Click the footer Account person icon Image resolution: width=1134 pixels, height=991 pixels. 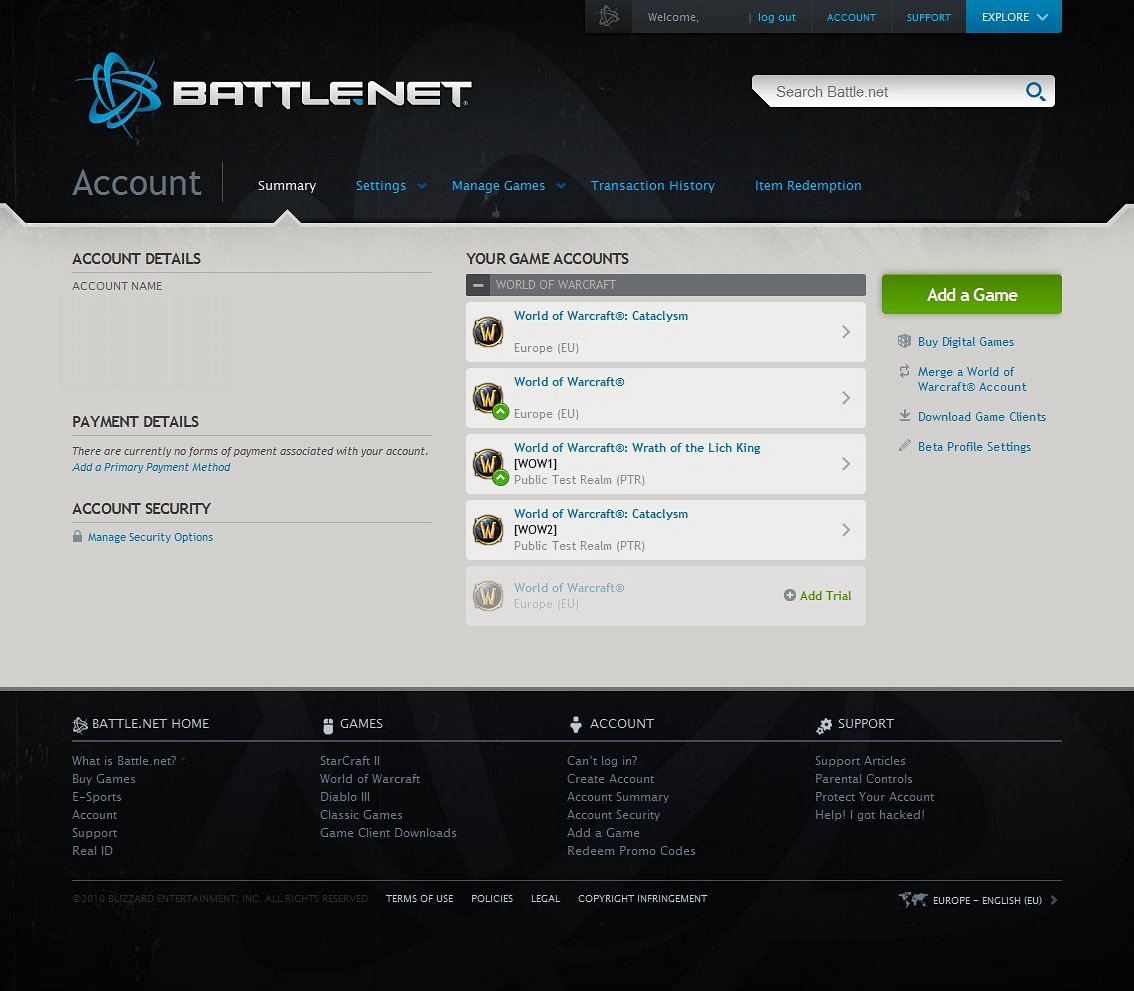click(576, 724)
